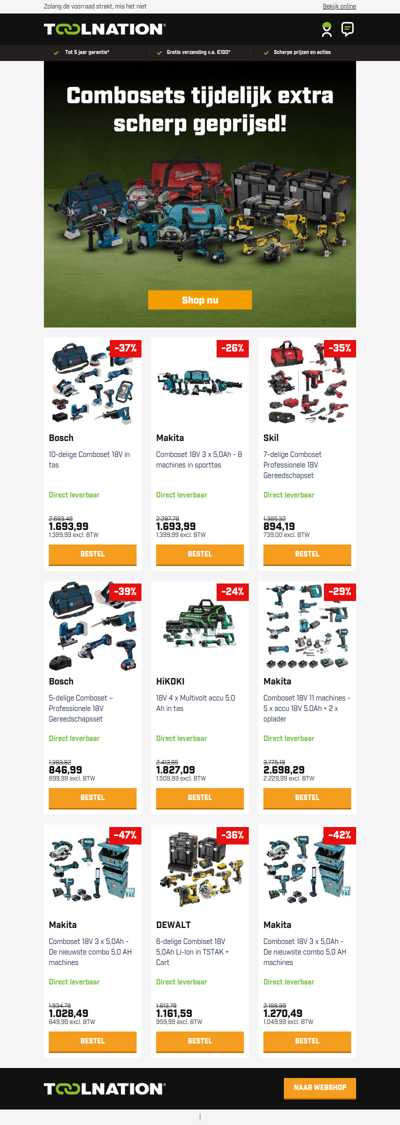This screenshot has width=400, height=1125.
Task: Click the combosets hero banner image
Action: (200, 194)
